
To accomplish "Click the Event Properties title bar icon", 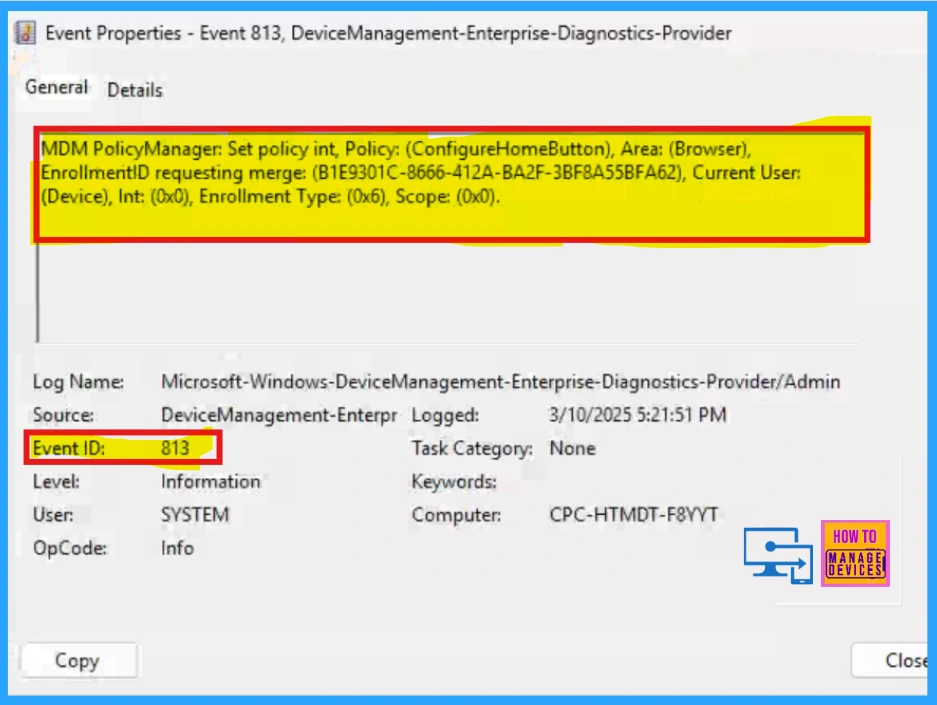I will [25, 33].
